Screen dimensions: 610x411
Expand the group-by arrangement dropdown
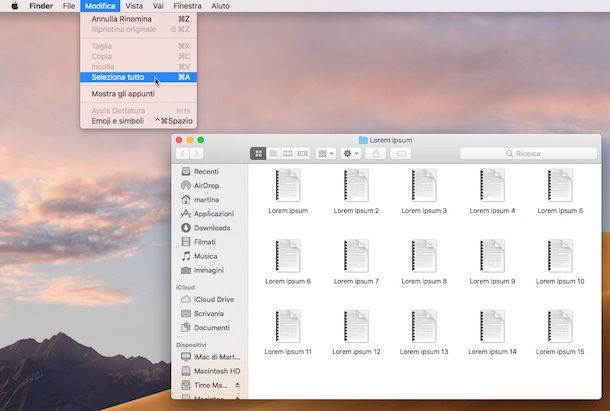click(x=326, y=154)
